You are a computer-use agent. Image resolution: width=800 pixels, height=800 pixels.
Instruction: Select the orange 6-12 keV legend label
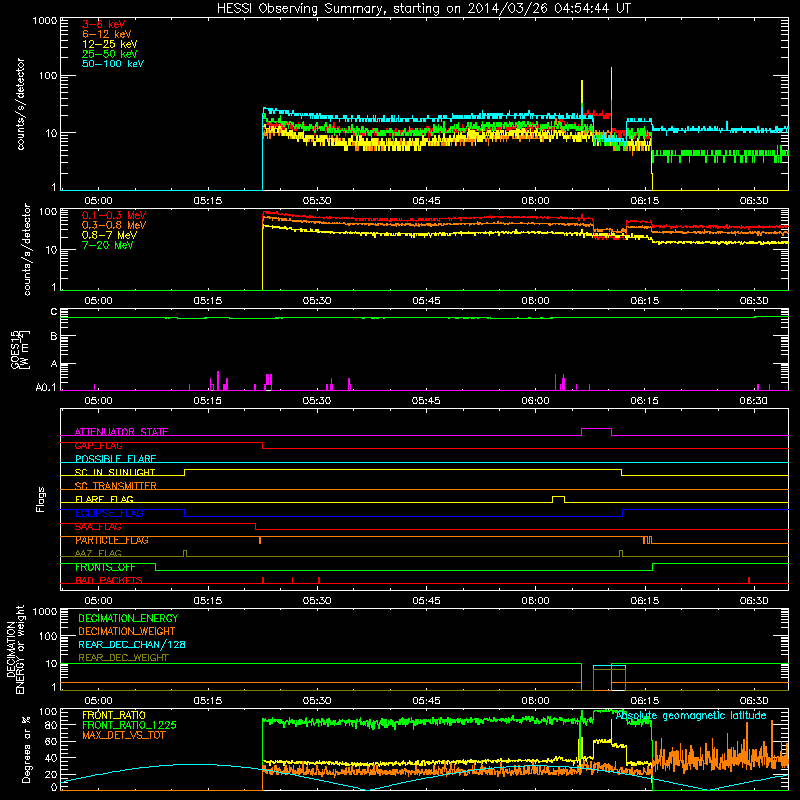point(107,34)
